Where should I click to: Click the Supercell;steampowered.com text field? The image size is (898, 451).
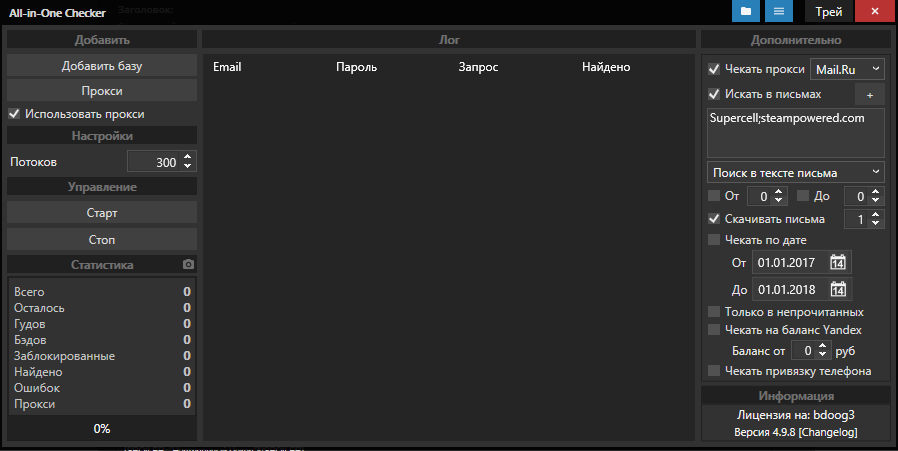click(795, 130)
